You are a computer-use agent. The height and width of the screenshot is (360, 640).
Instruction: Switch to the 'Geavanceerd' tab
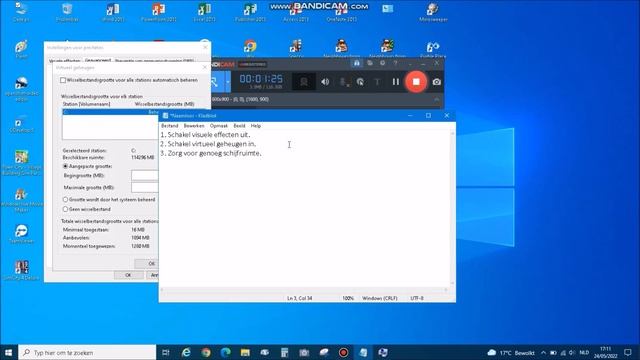point(98,60)
